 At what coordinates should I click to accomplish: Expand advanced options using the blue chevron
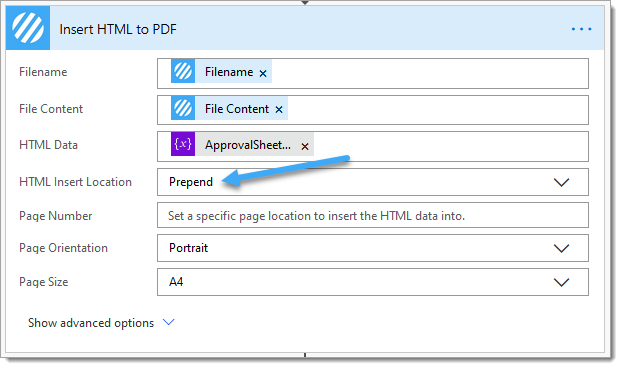click(169, 322)
